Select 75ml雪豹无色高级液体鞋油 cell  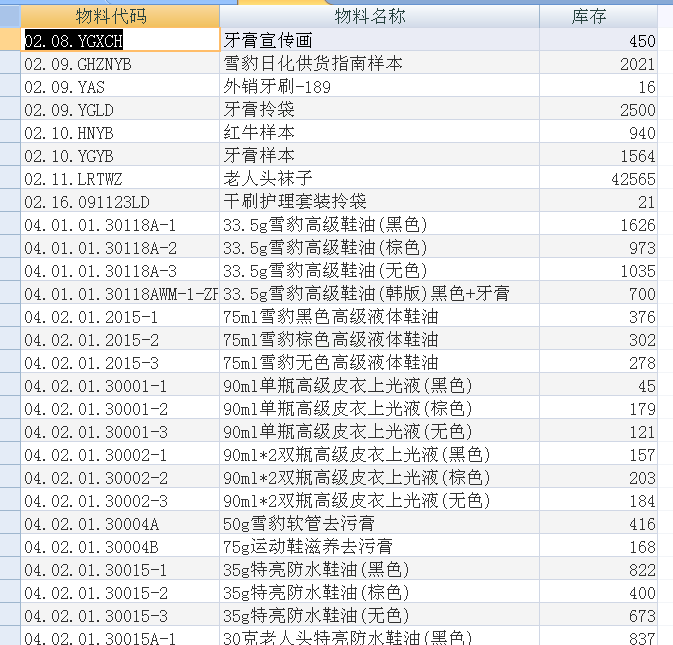(x=379, y=363)
